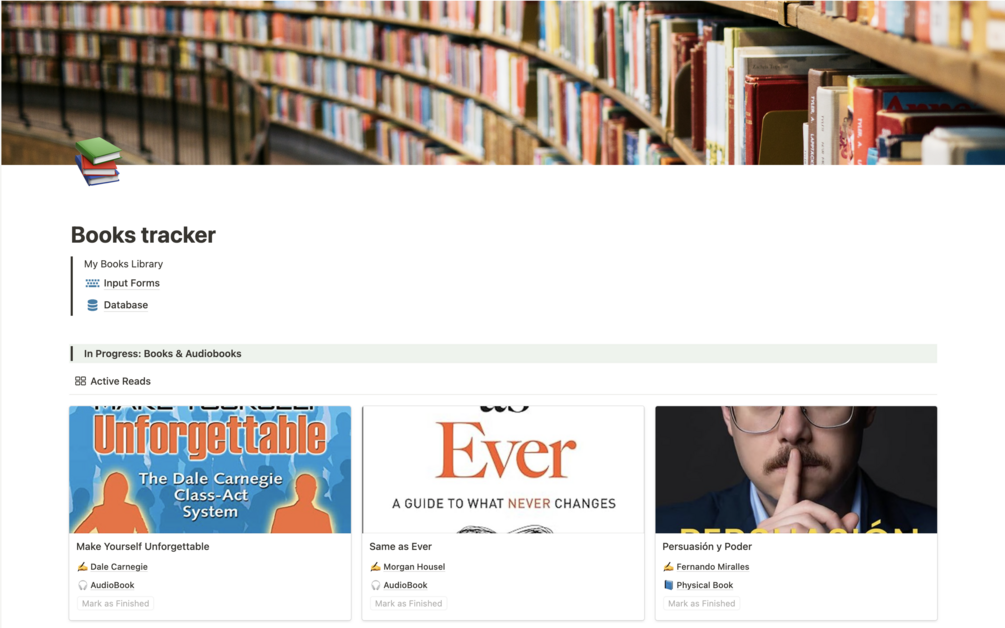Click the database icon beside Database
This screenshot has height=628, width=1005.
(x=92, y=305)
